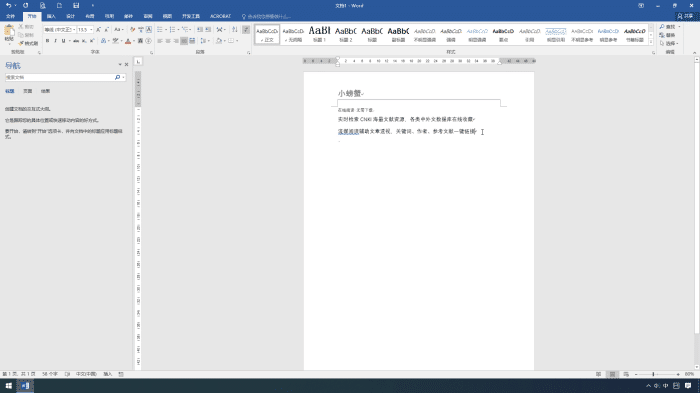The height and width of the screenshot is (393, 700).
Task: Click the 选择 (Select) button
Action: [669, 43]
